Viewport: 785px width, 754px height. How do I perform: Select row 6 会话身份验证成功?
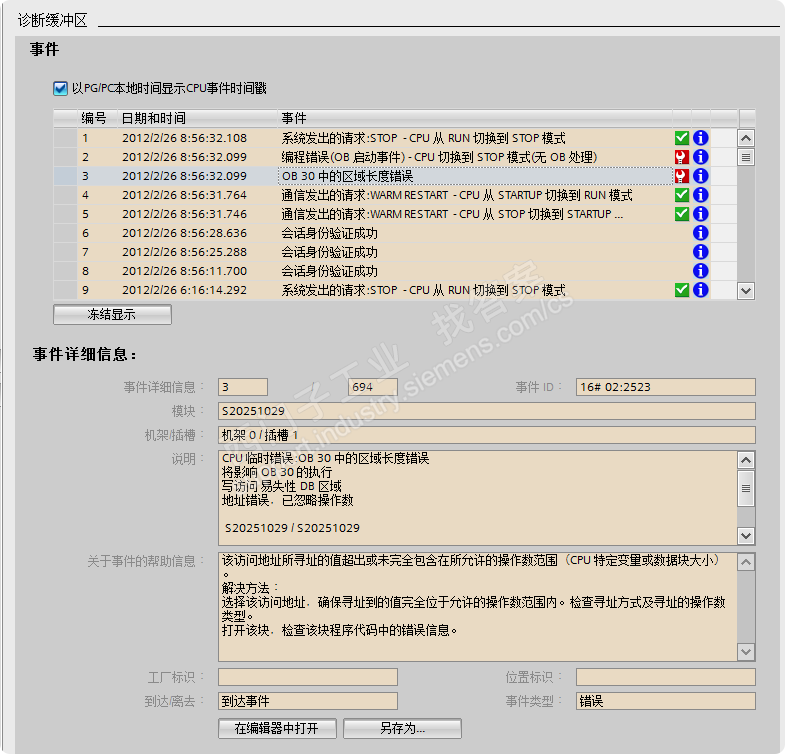click(396, 233)
